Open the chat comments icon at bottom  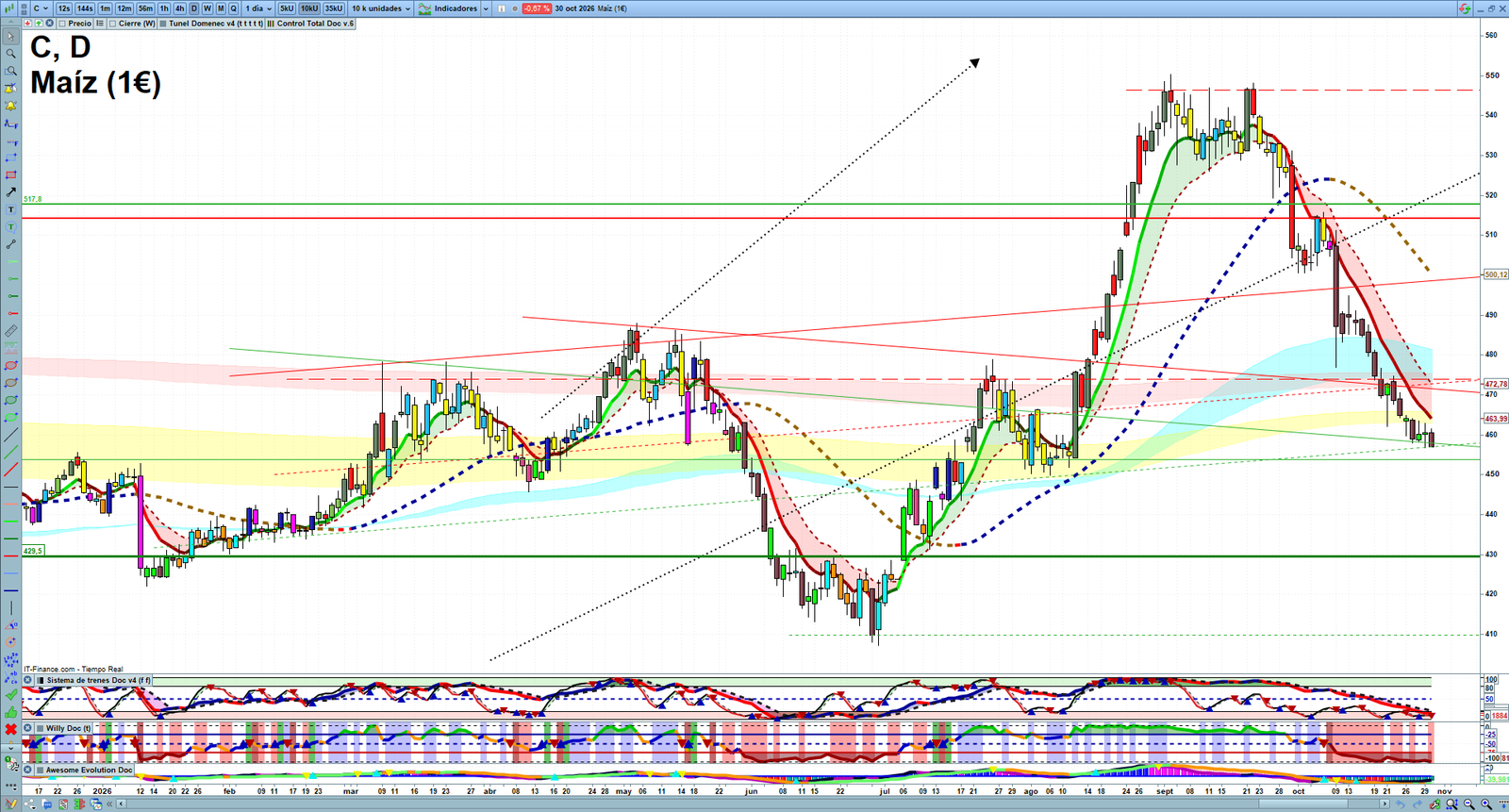(47, 804)
